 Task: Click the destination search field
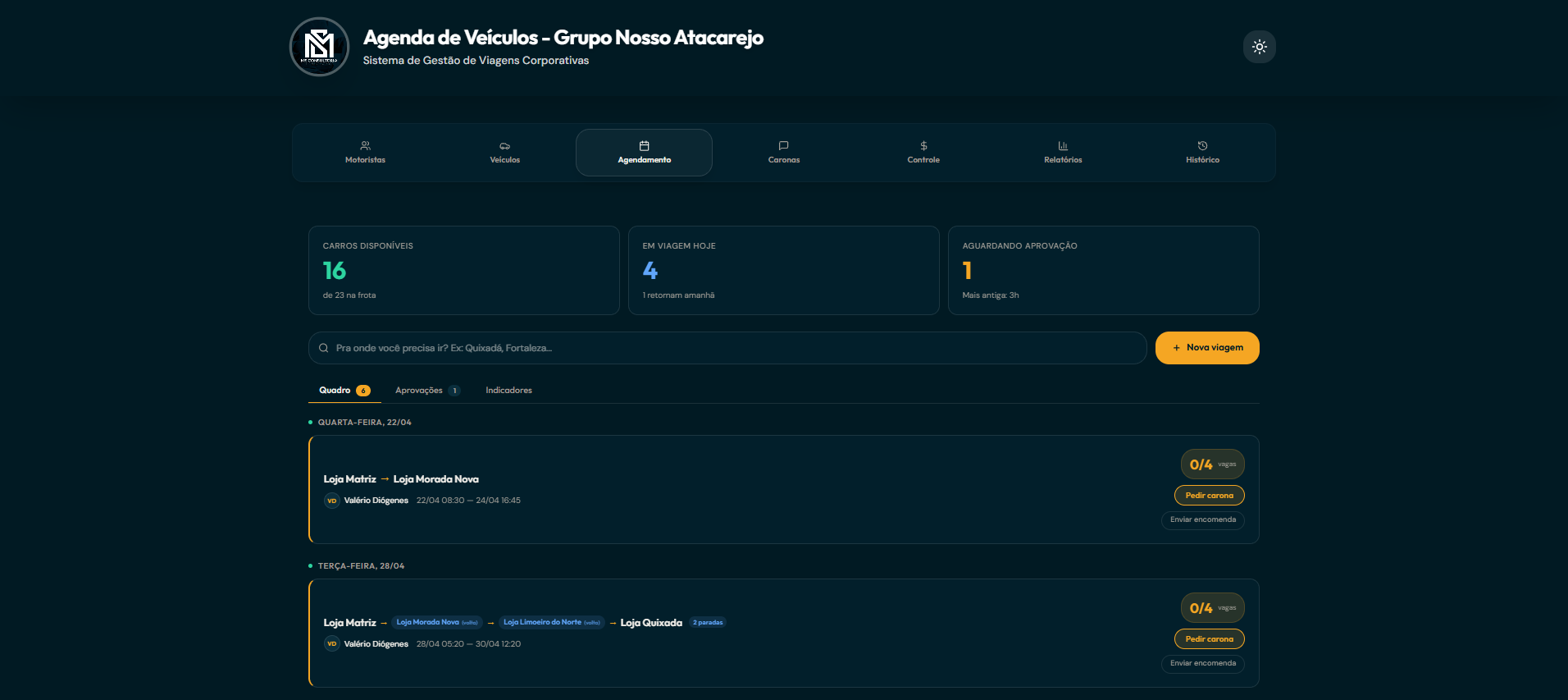click(x=727, y=348)
